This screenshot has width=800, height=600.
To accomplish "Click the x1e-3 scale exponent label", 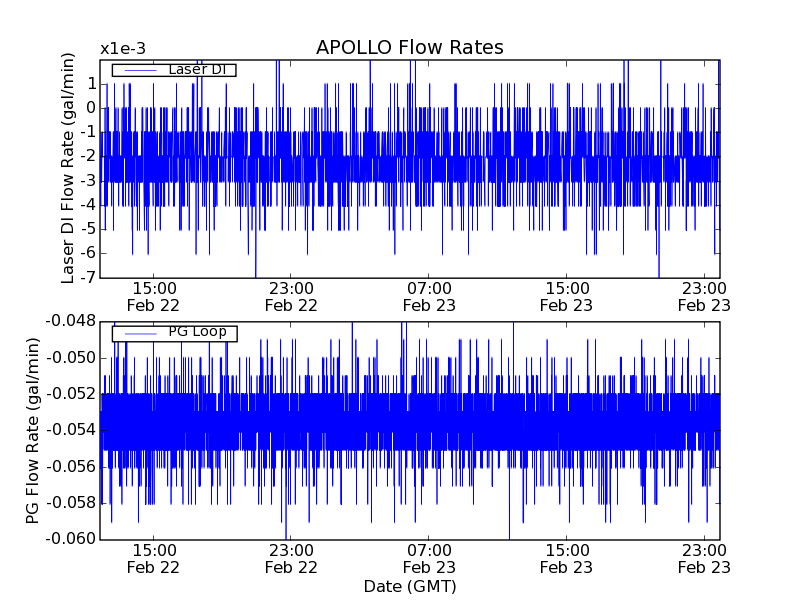I will tap(123, 49).
